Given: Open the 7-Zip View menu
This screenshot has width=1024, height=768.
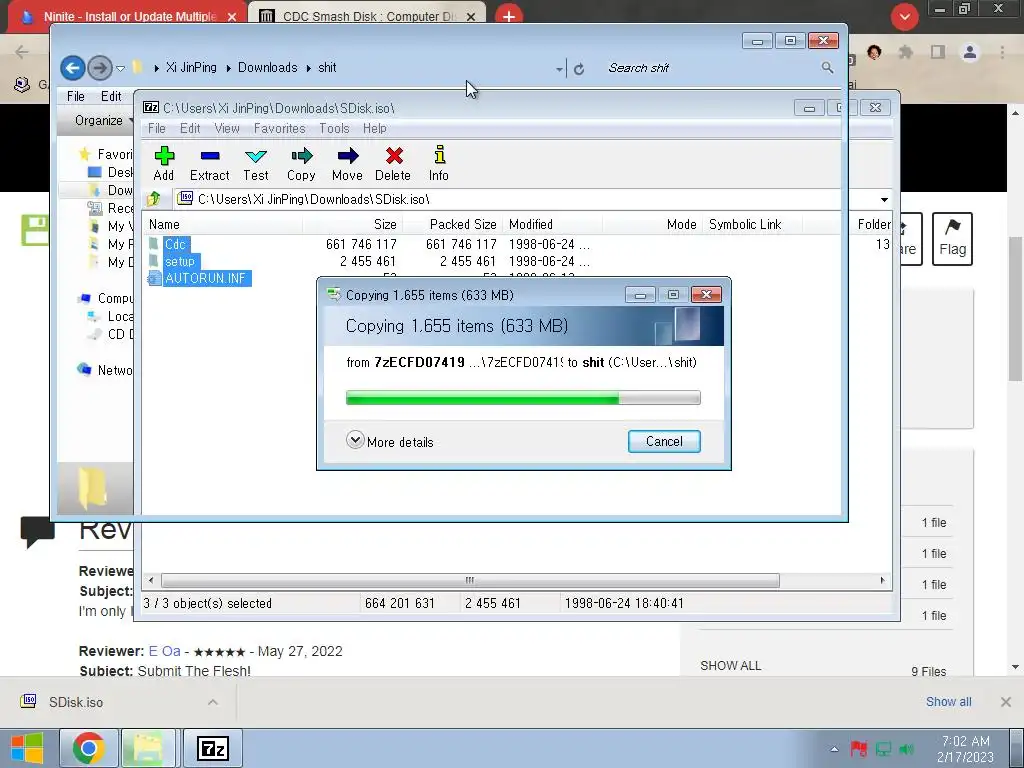Looking at the screenshot, I should (x=227, y=129).
